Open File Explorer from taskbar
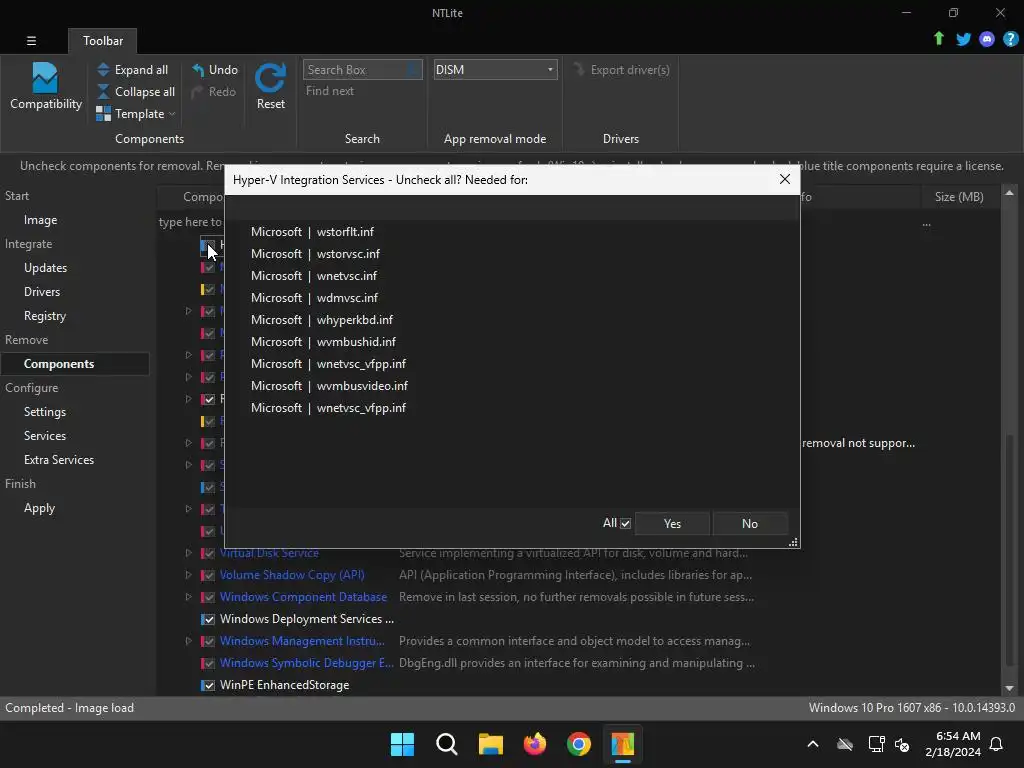The image size is (1024, 768). click(490, 744)
